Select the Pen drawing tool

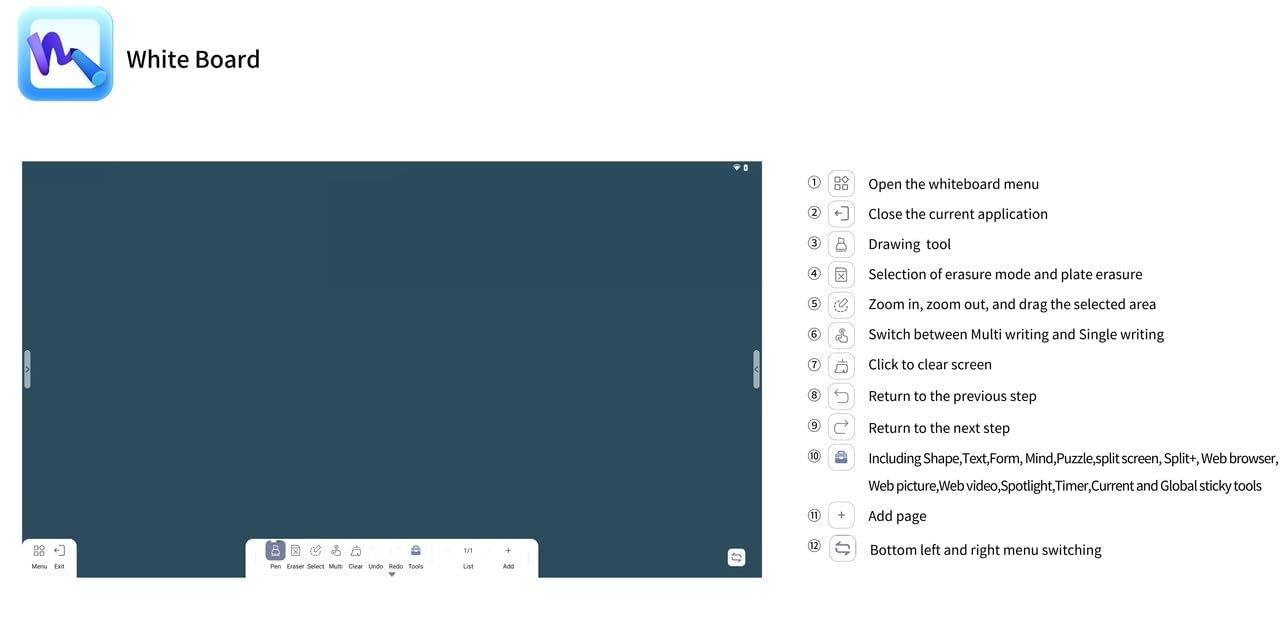275,552
